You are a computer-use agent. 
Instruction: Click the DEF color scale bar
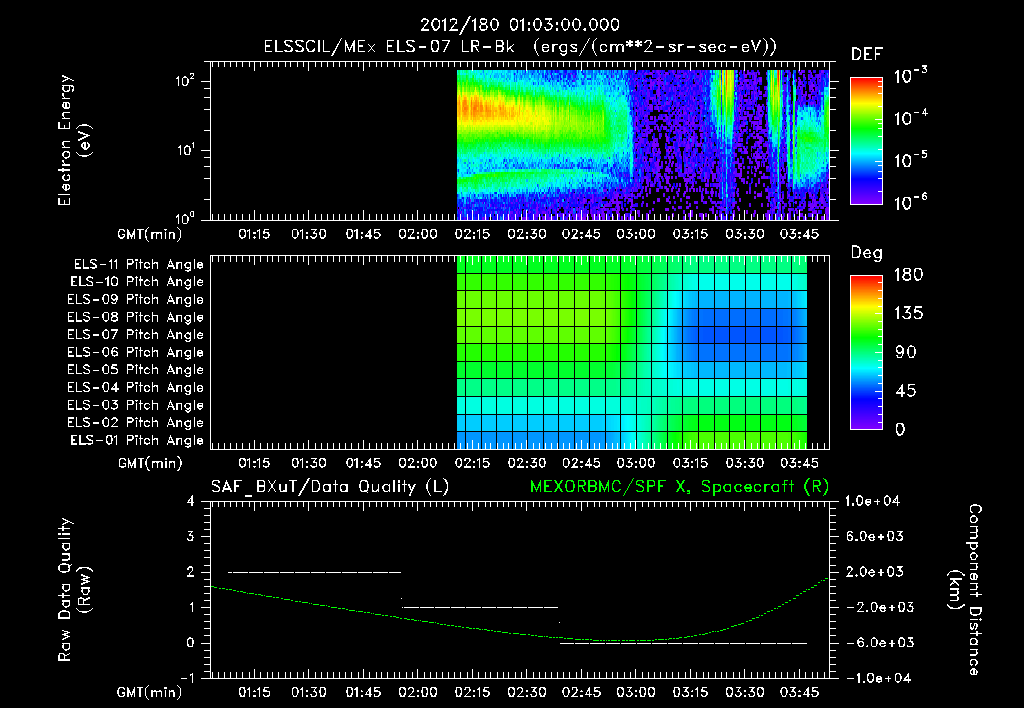pyautogui.click(x=867, y=141)
